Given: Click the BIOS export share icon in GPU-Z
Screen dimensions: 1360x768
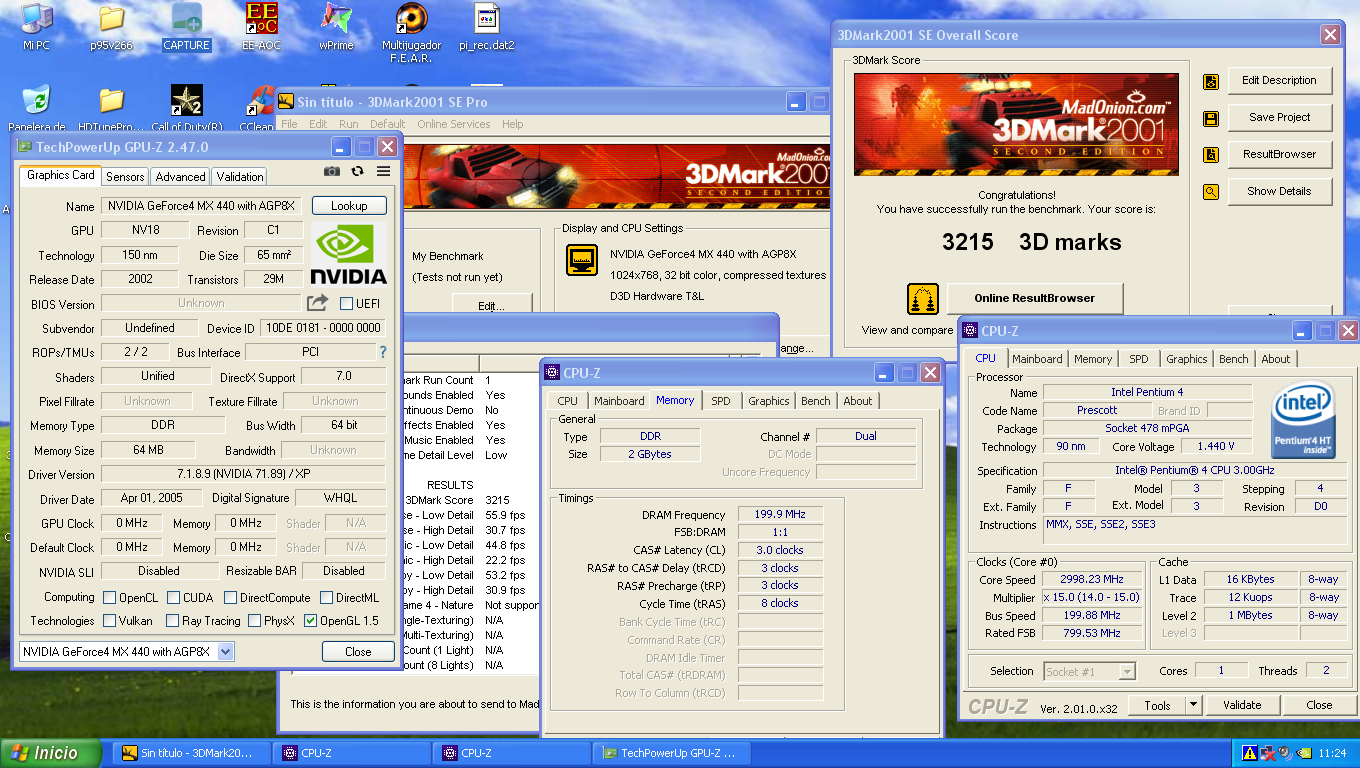Looking at the screenshot, I should 317,303.
